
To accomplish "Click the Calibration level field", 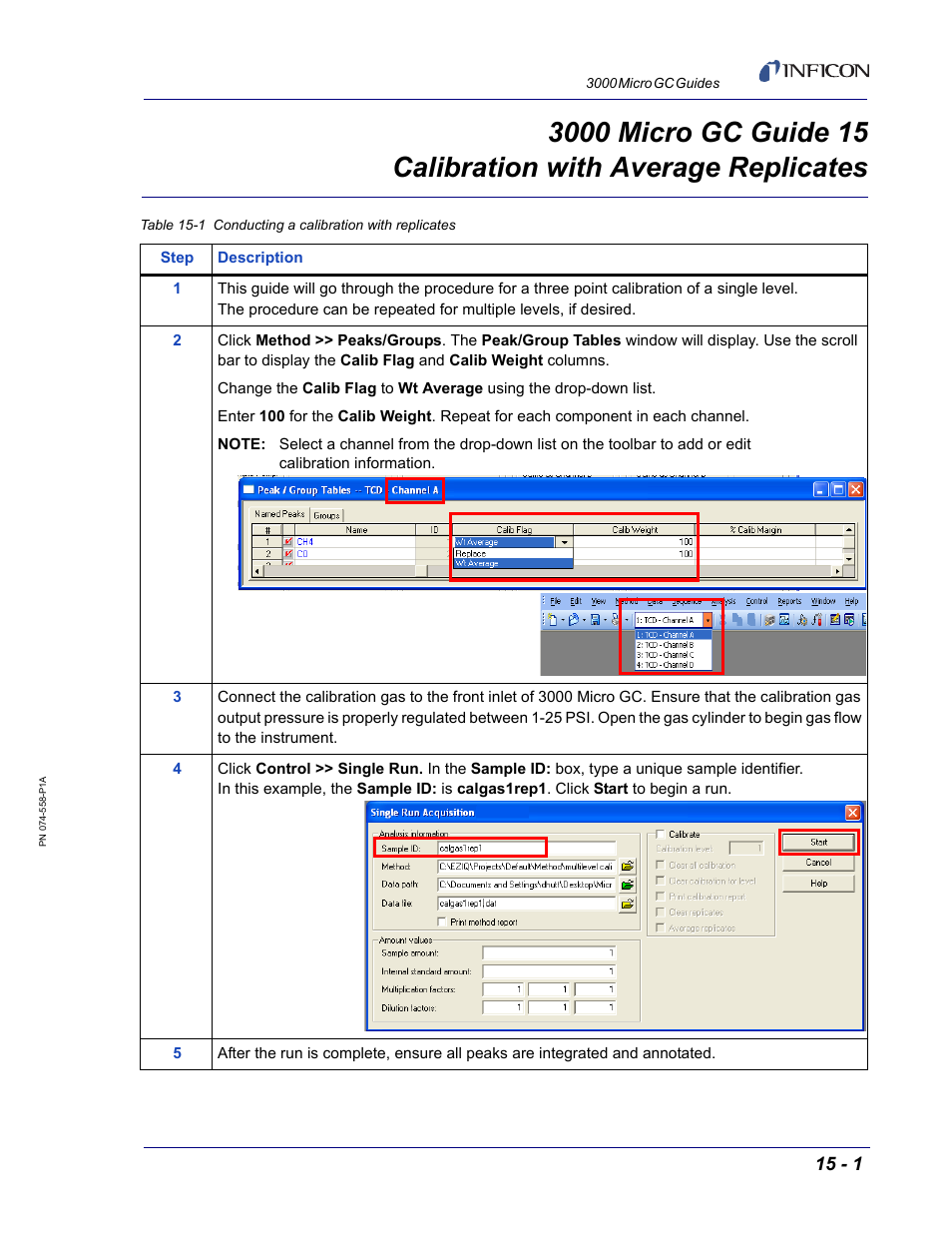I will 745,849.
